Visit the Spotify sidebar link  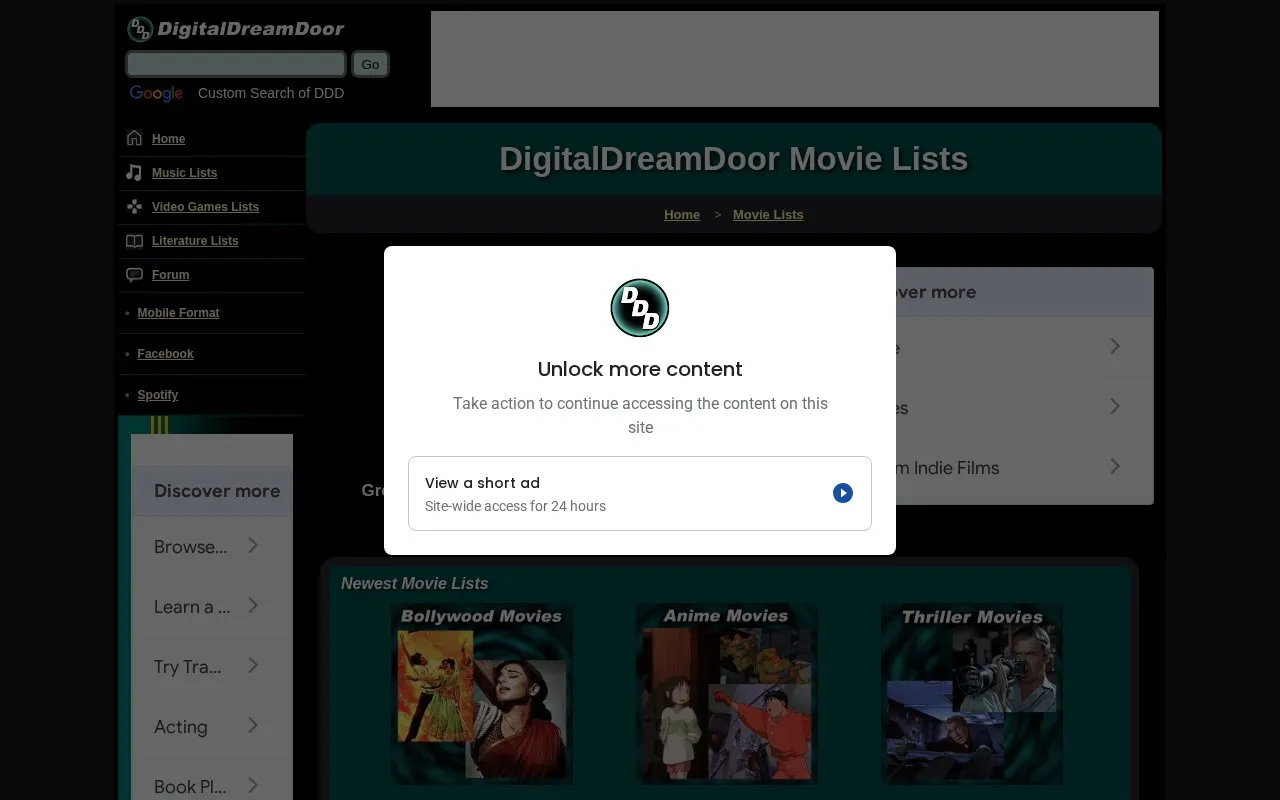(157, 395)
